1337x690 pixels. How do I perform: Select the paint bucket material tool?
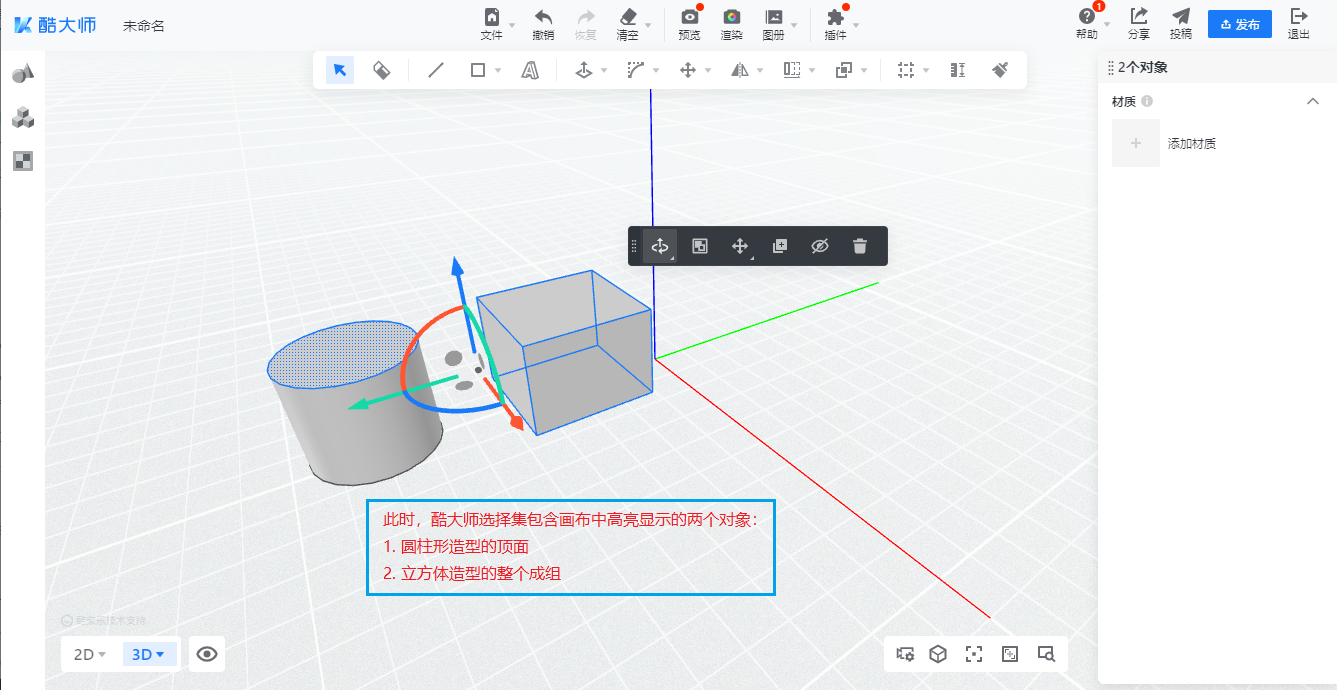[381, 70]
